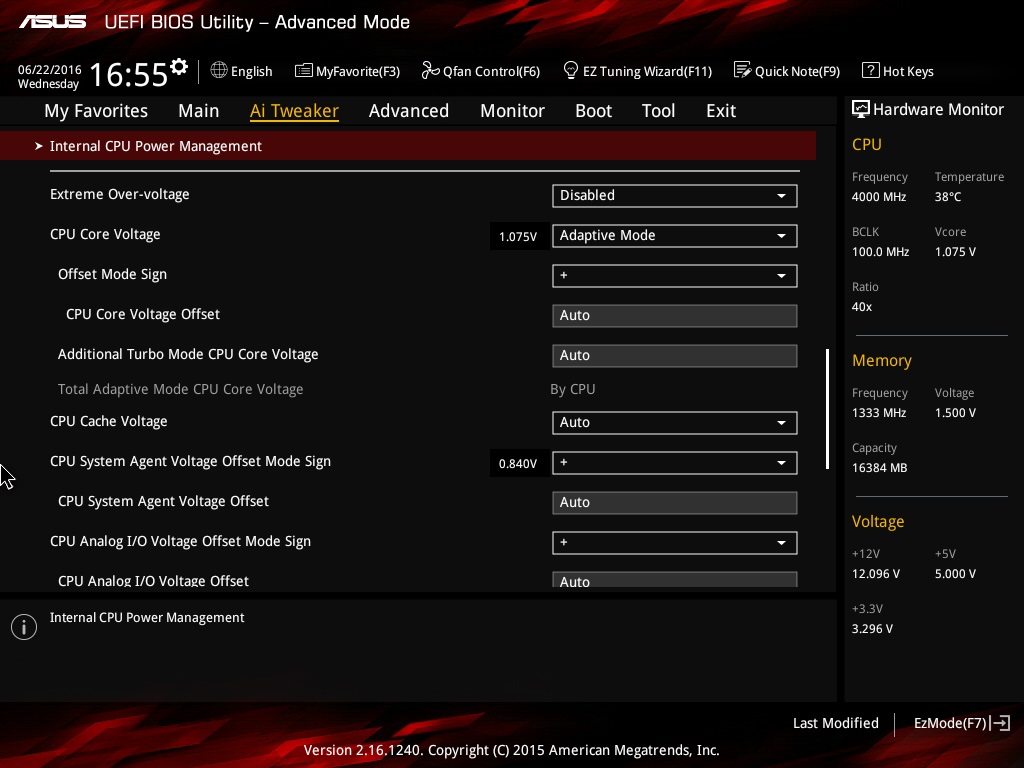The width and height of the screenshot is (1024, 768).
Task: Open CPU Core Voltage mode dropdown
Action: tap(675, 235)
